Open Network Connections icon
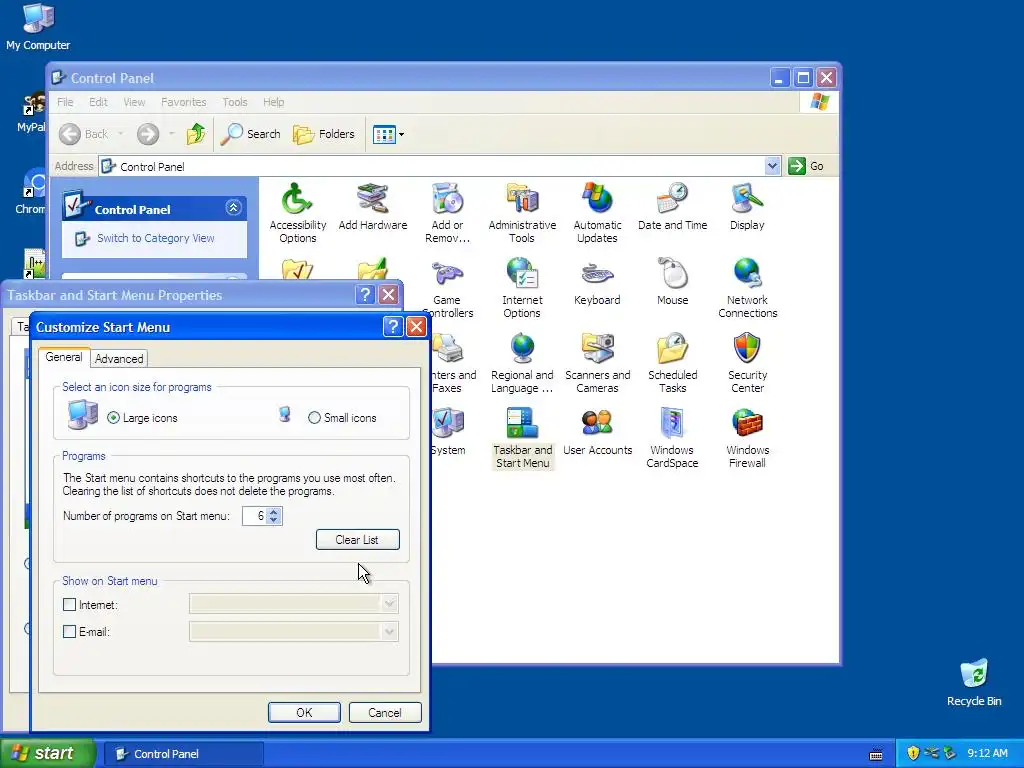The width and height of the screenshot is (1024, 768). tap(747, 288)
